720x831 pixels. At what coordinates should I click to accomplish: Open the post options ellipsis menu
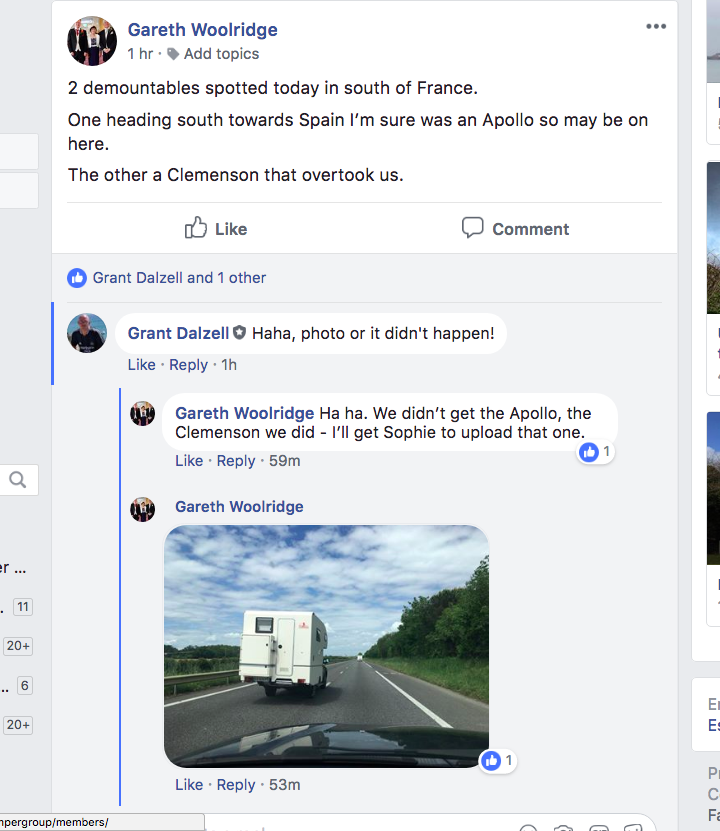click(x=656, y=27)
